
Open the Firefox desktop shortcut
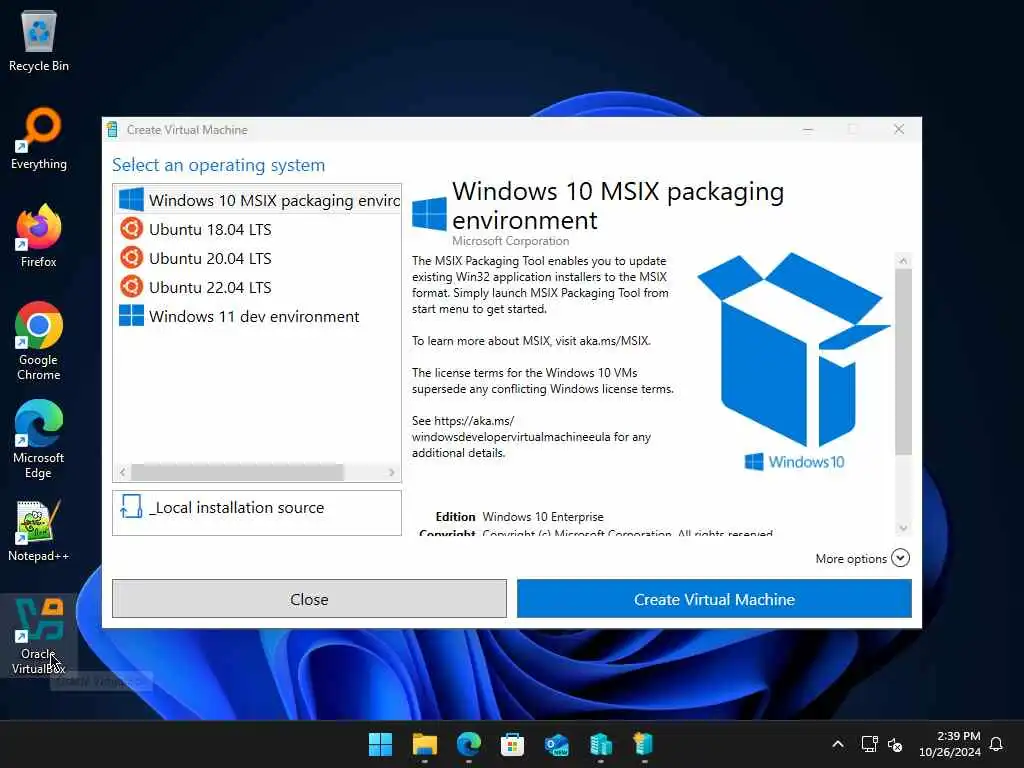39,236
